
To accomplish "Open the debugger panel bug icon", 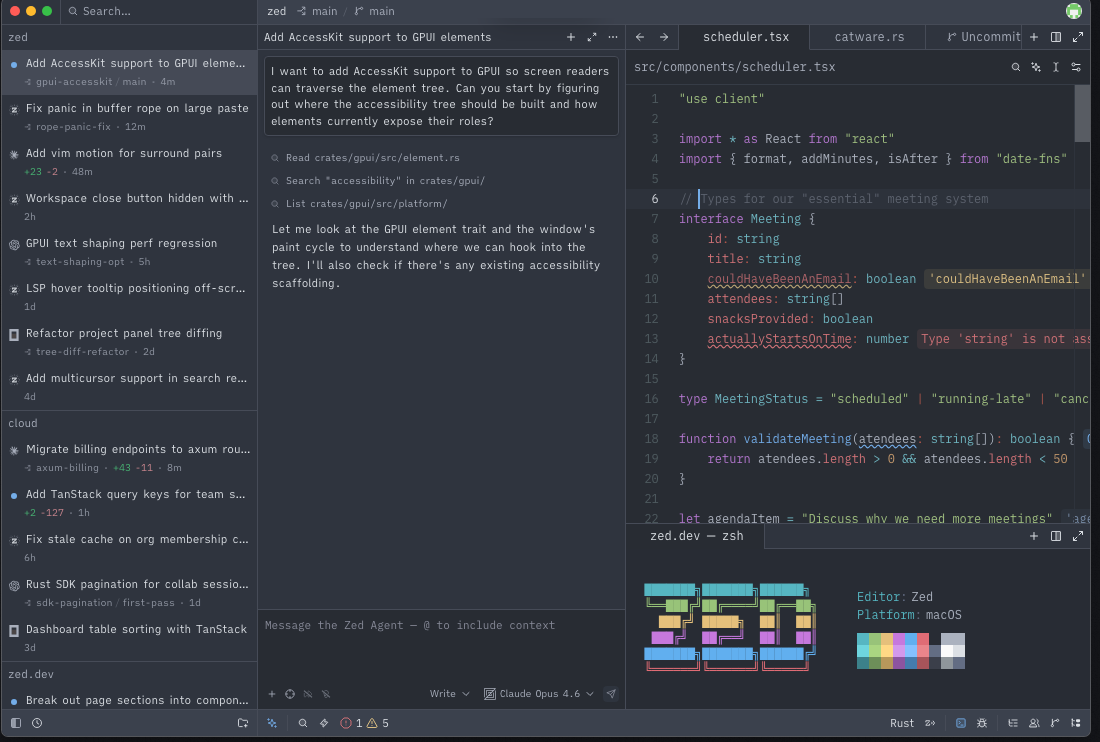I will (x=981, y=723).
